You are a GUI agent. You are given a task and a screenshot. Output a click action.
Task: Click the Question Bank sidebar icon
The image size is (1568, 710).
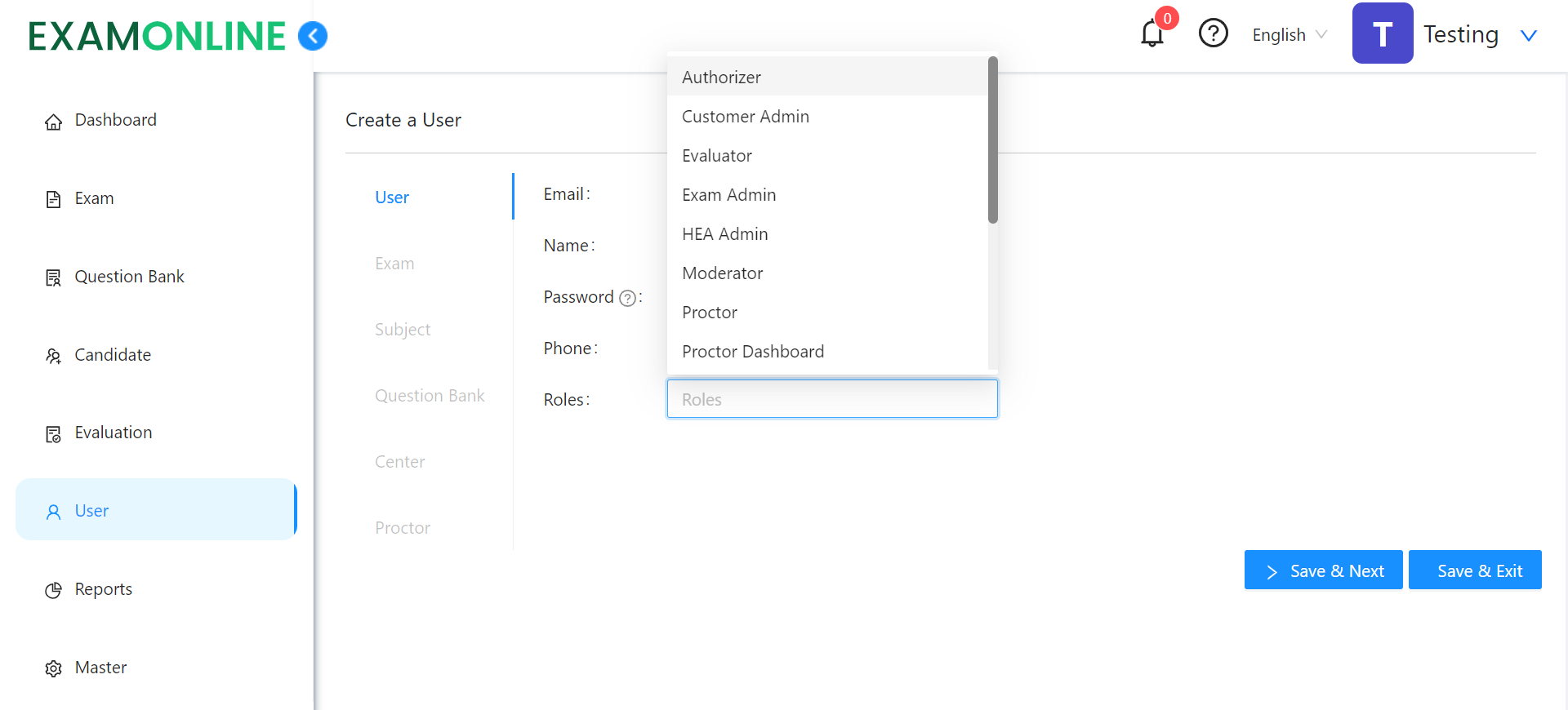53,278
